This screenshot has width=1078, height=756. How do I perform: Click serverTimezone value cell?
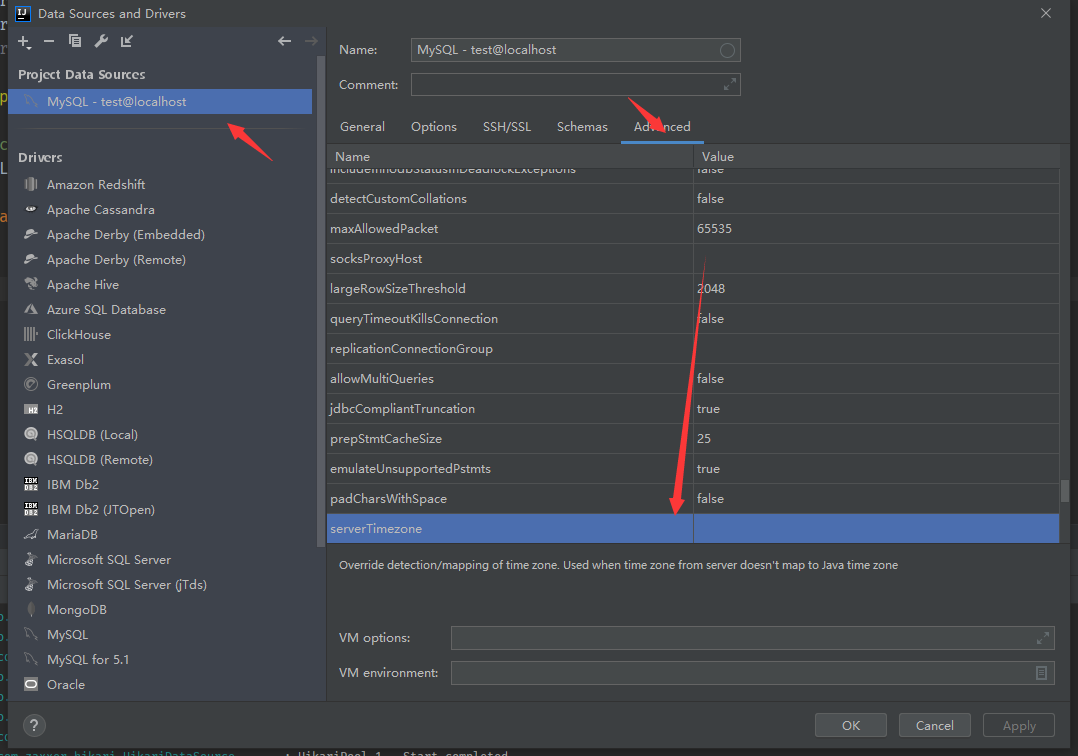[877, 529]
